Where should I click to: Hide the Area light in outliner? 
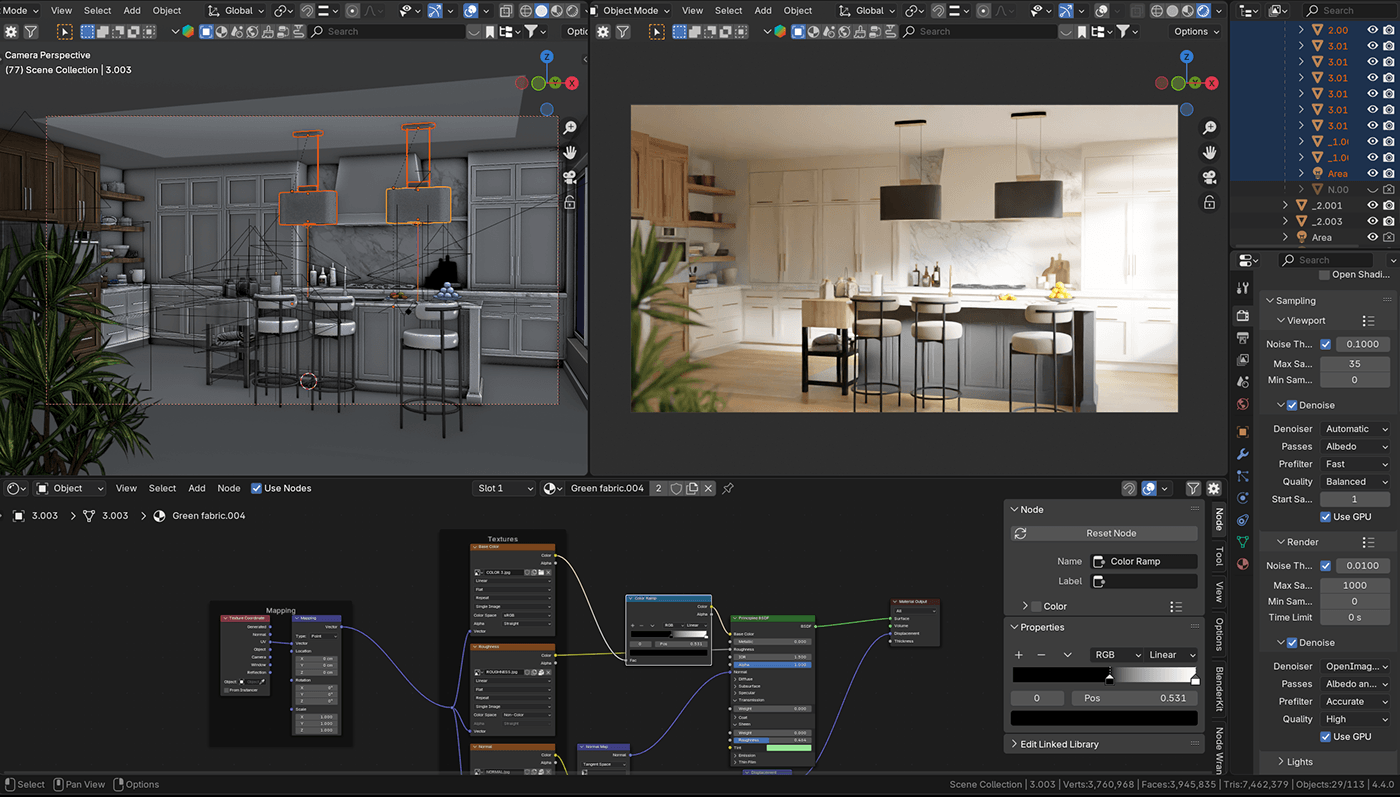(1373, 237)
